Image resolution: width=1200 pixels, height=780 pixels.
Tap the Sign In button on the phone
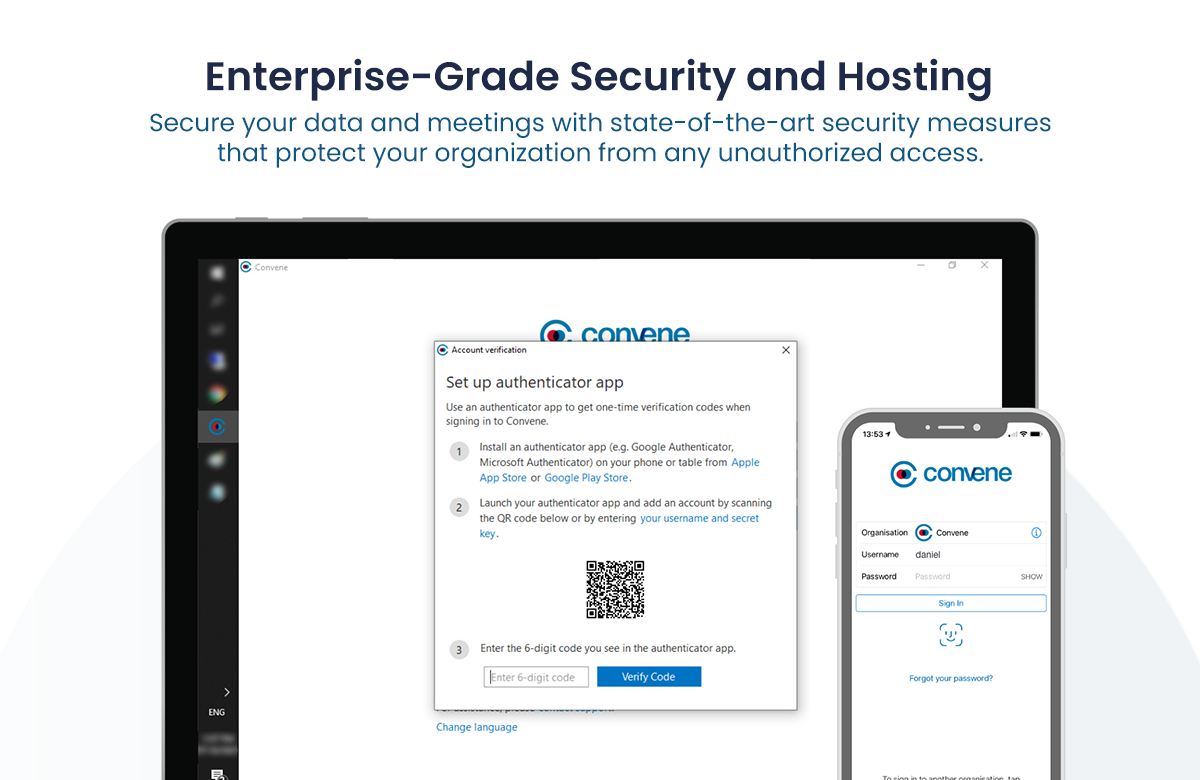click(x=950, y=602)
